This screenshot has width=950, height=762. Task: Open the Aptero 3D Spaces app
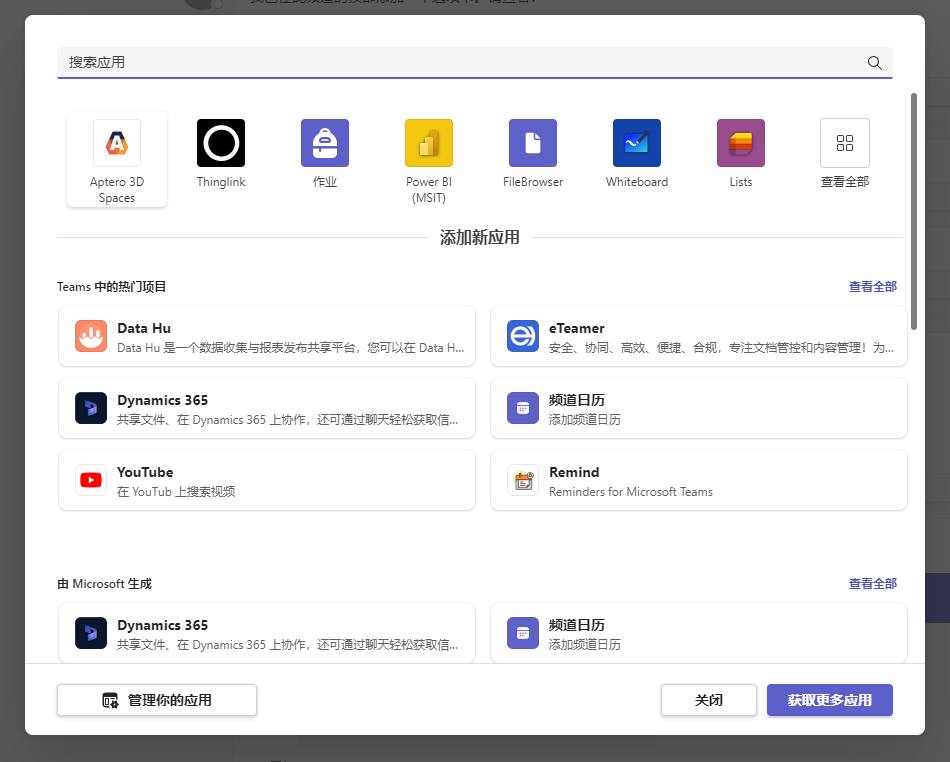point(117,160)
